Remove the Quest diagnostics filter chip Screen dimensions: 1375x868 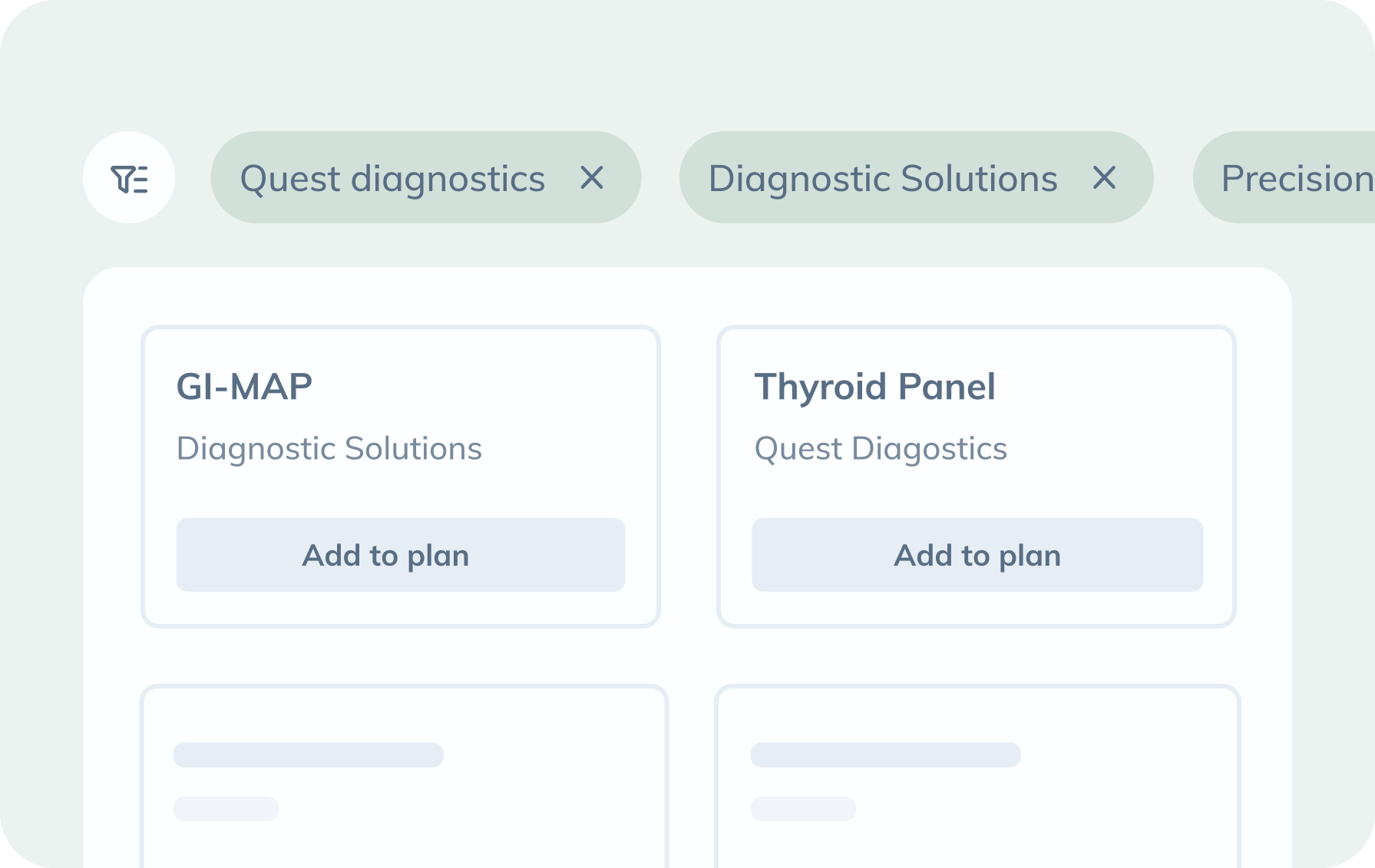pyautogui.click(x=592, y=178)
